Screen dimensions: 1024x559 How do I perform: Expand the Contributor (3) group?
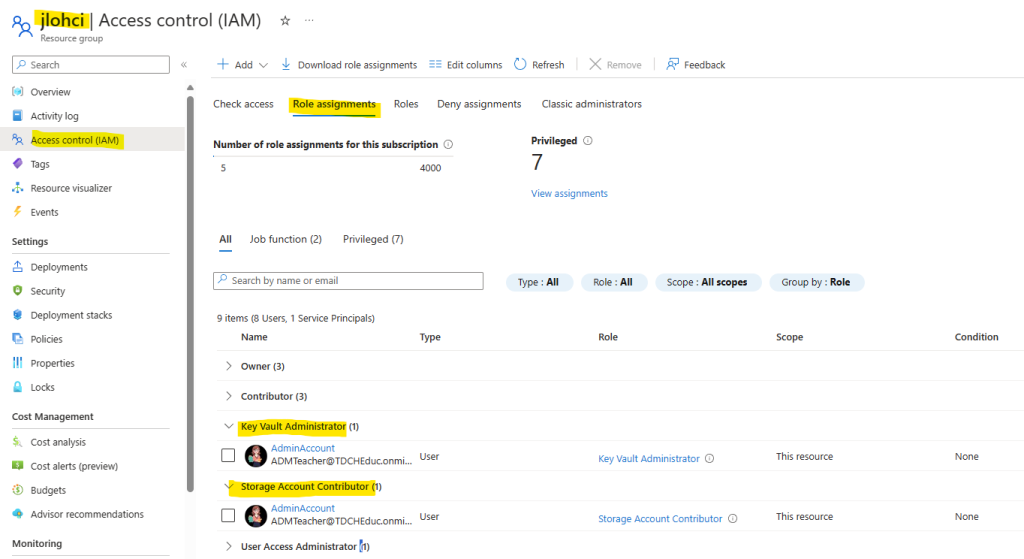click(x=229, y=396)
